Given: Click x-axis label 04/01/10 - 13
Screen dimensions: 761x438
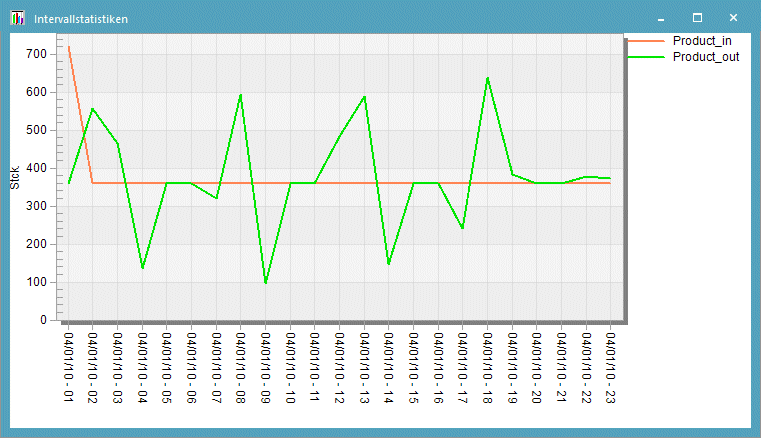Looking at the screenshot, I should [364, 368].
